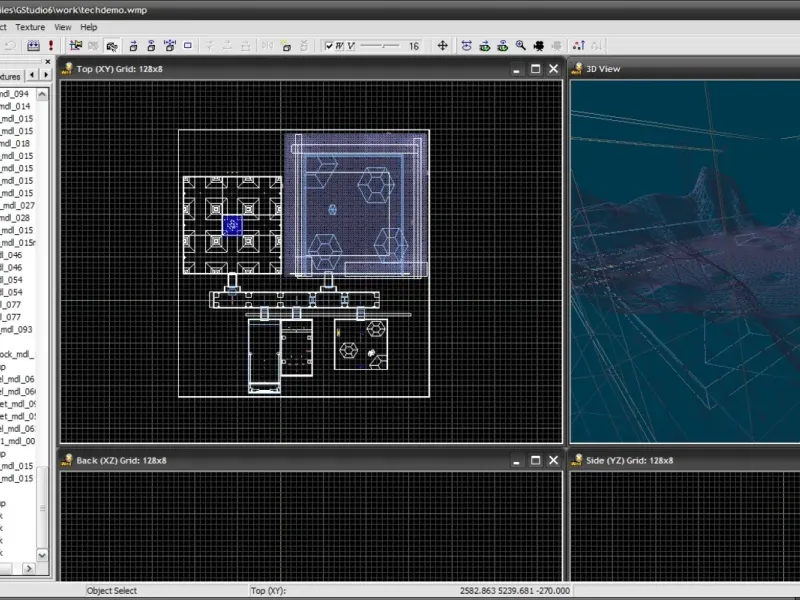Click the green eye rotate icon
Viewport: 800px width, 600px height.
pos(503,46)
